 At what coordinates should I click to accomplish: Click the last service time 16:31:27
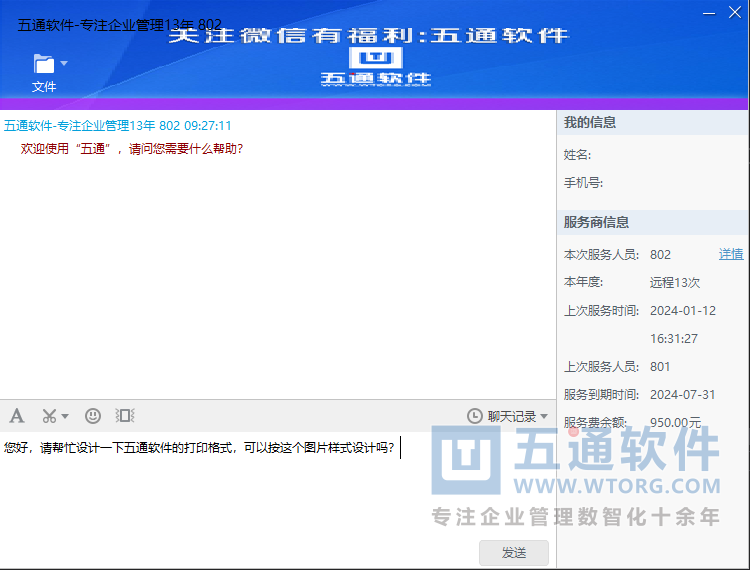(x=673, y=339)
